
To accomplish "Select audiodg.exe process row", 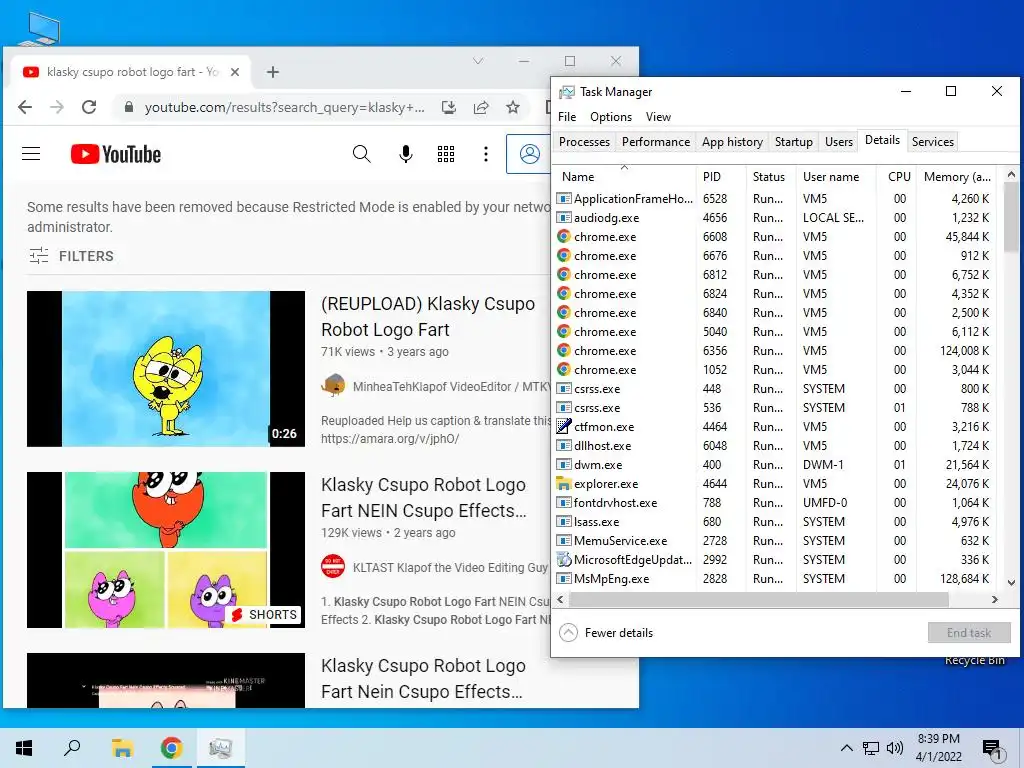I will coord(777,217).
